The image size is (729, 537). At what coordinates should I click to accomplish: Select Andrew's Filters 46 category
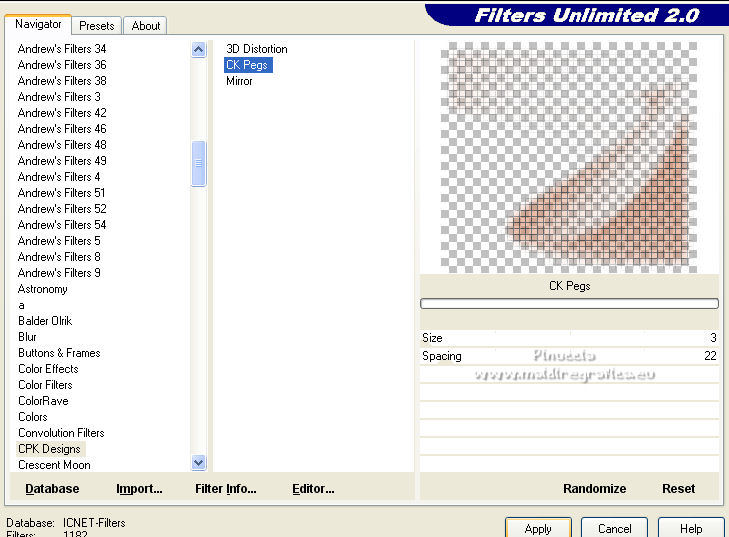(x=62, y=129)
